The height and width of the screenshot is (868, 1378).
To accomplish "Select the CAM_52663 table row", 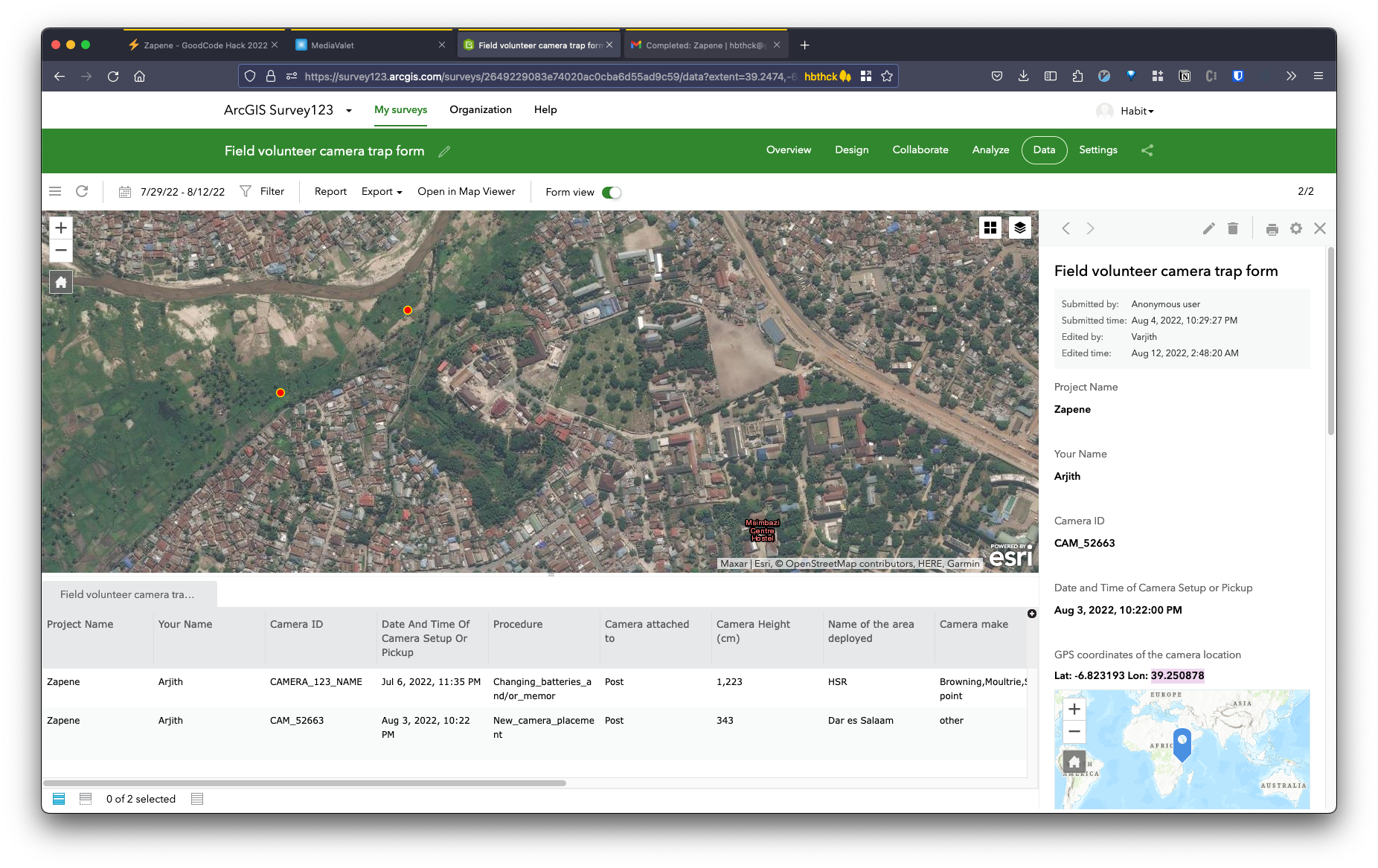I will (x=296, y=721).
